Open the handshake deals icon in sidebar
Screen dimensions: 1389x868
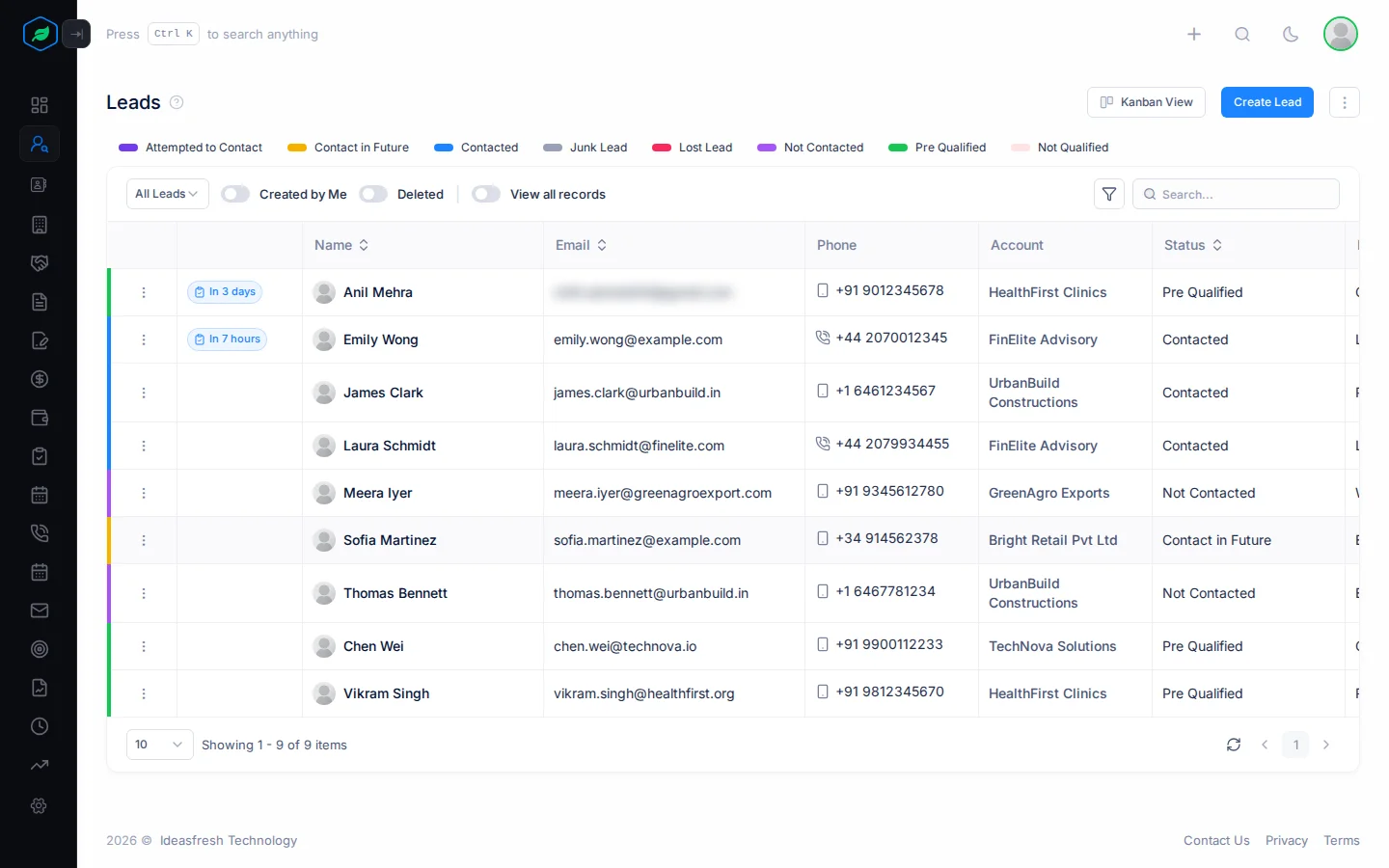point(40,263)
